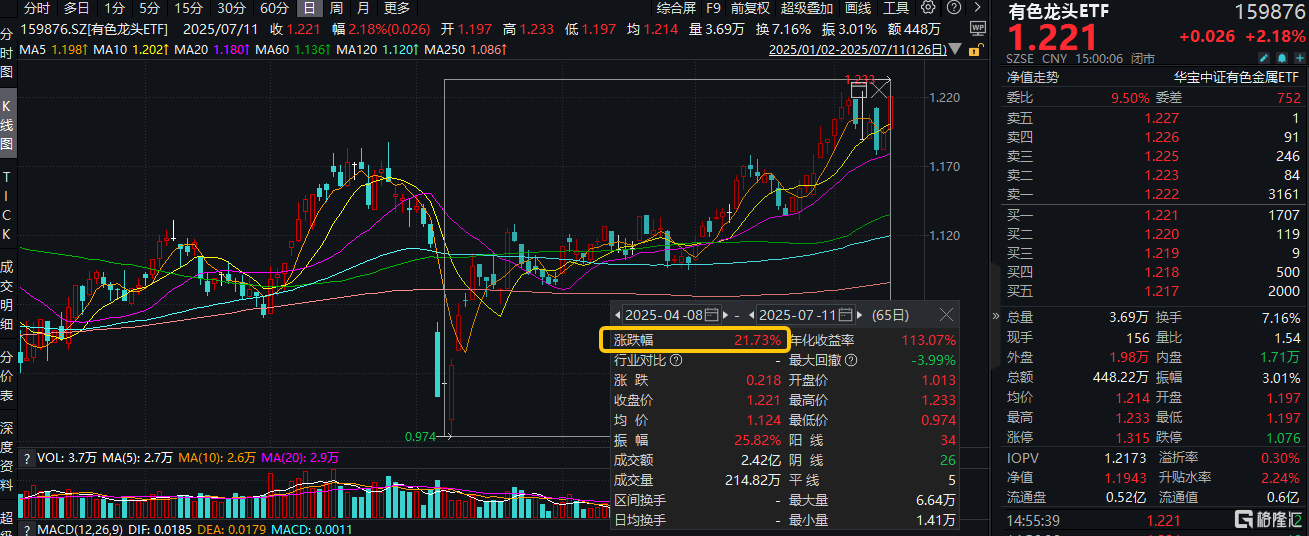1309x536 pixels.
Task: Open end-date calendar picker for 2025-07-11
Action: (846, 315)
